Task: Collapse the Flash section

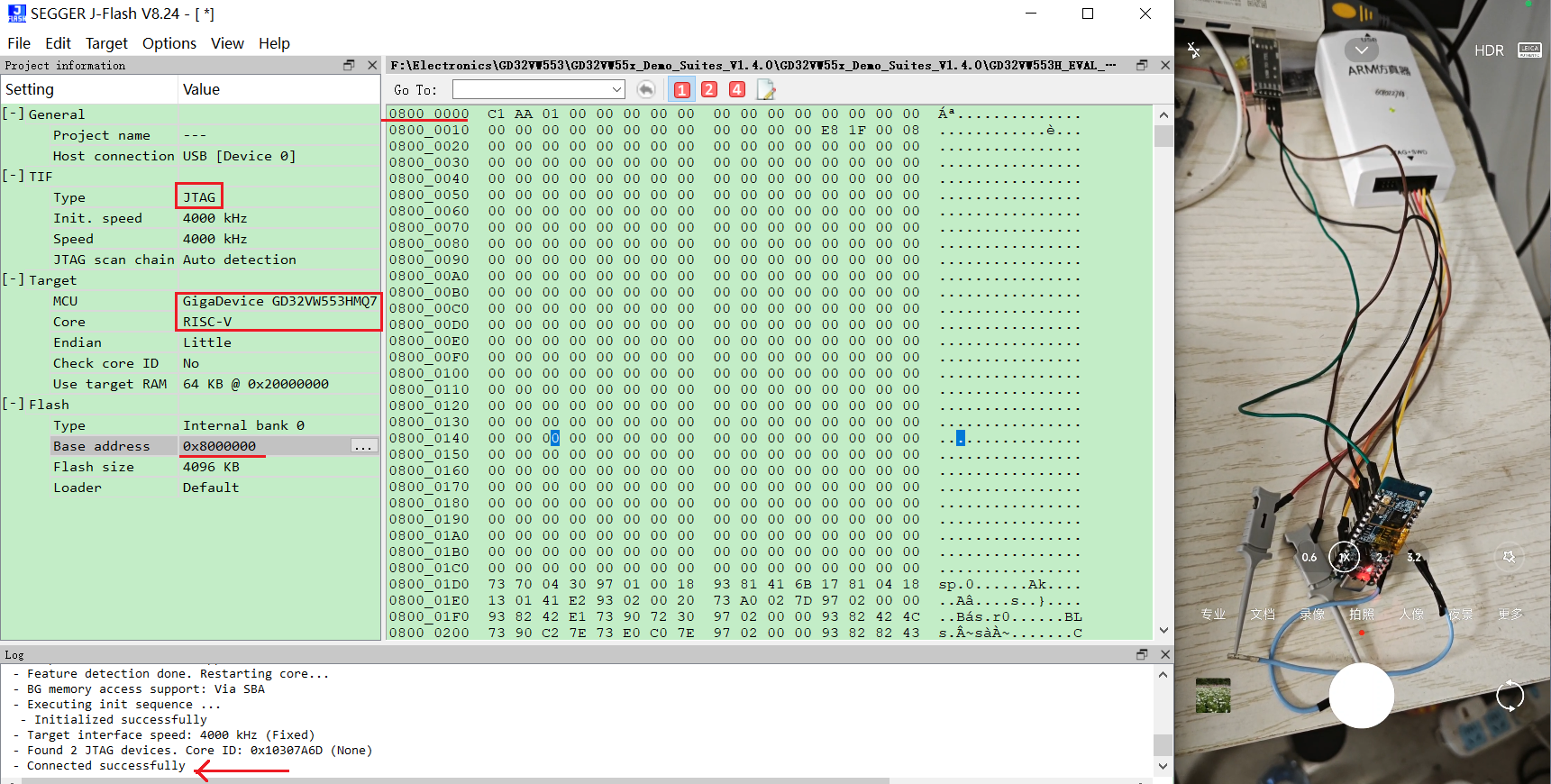Action: pos(13,404)
